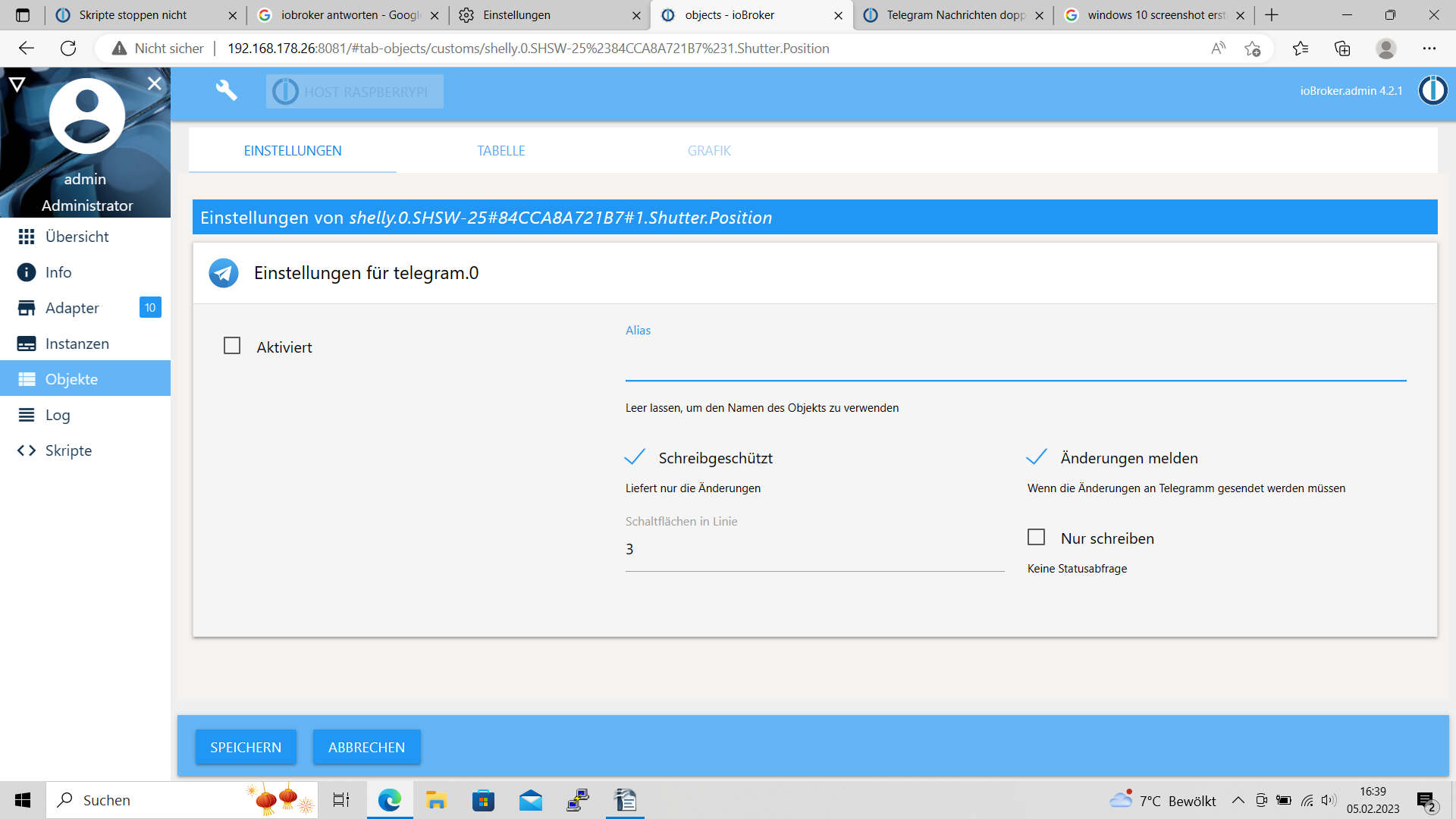Open the Info page in sidebar
The height and width of the screenshot is (819, 1456).
[58, 272]
